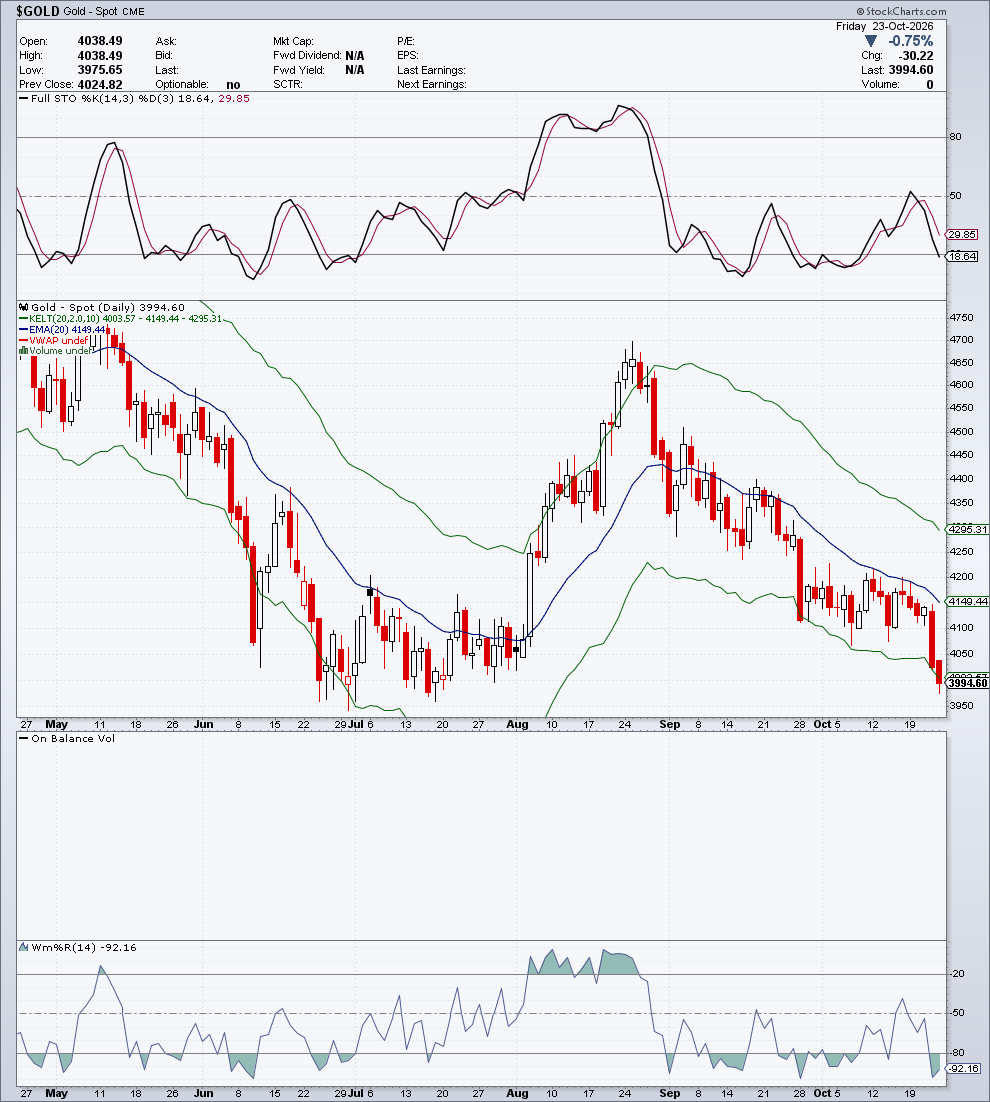
Task: Click the Last value 3994.60 in header
Action: (911, 70)
